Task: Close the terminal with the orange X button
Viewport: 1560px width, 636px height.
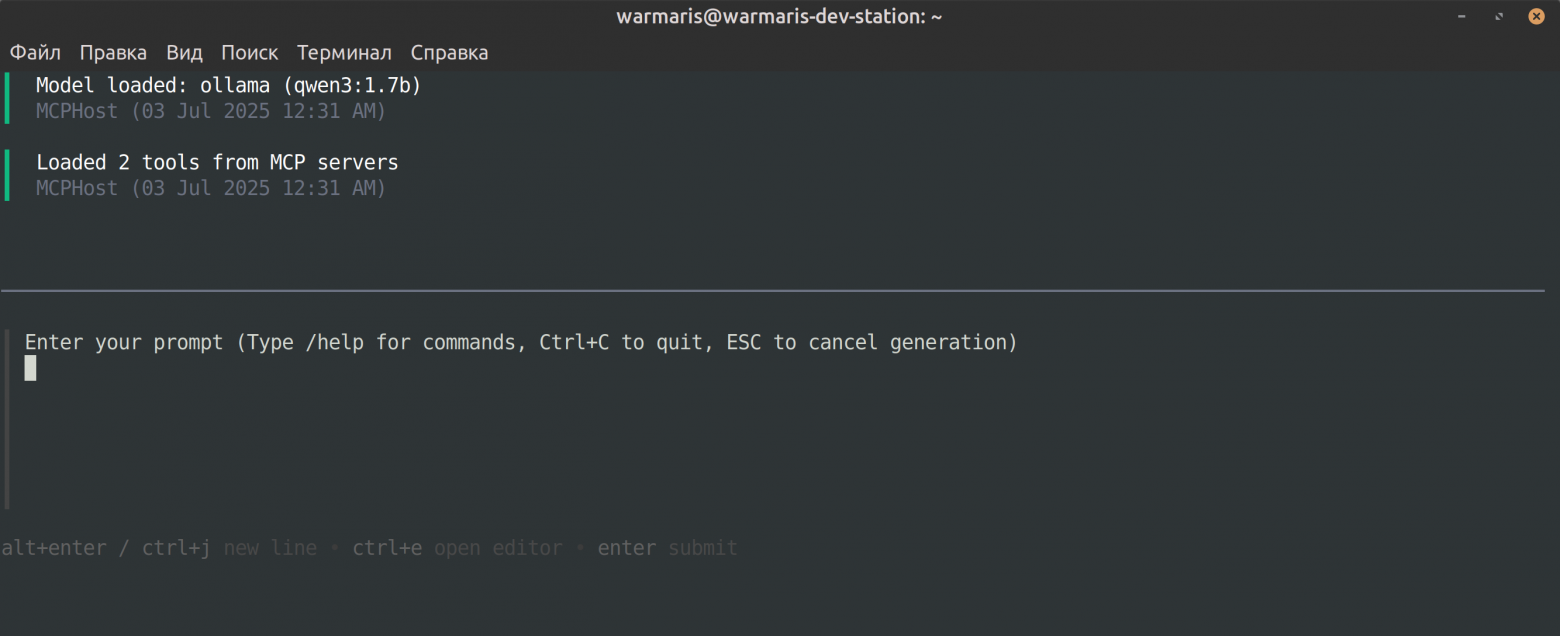Action: (1536, 17)
